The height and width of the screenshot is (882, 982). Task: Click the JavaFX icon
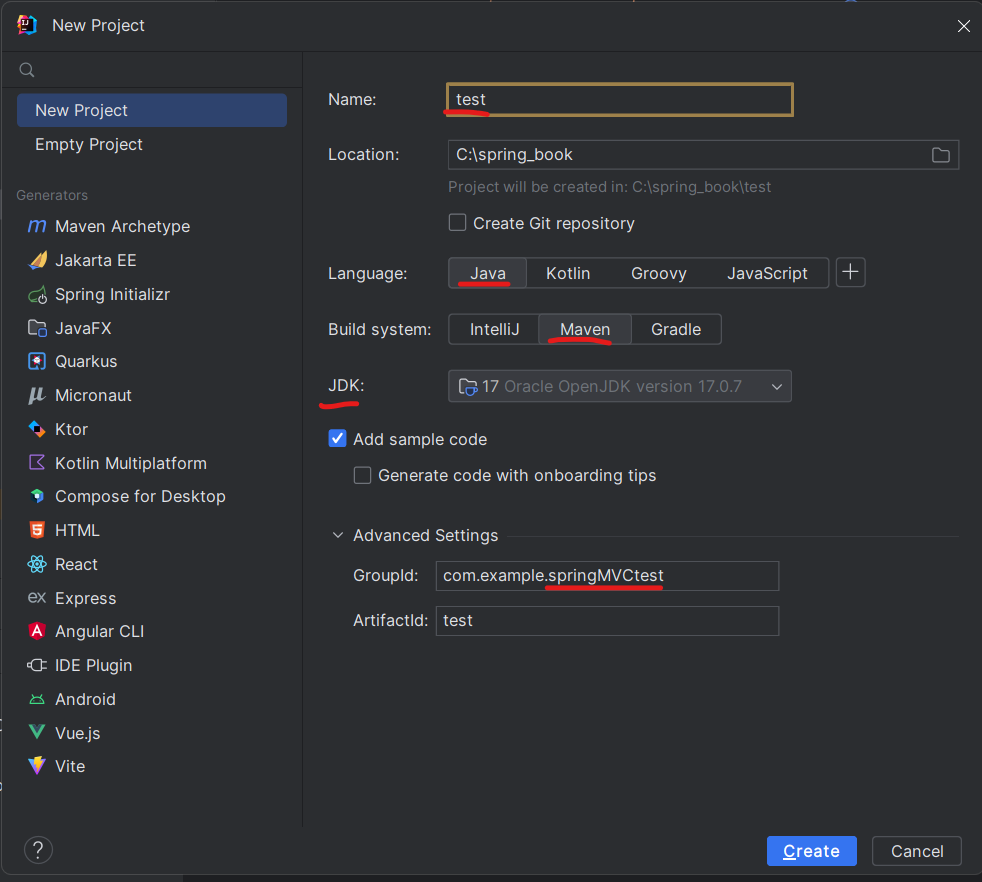pyautogui.click(x=38, y=328)
